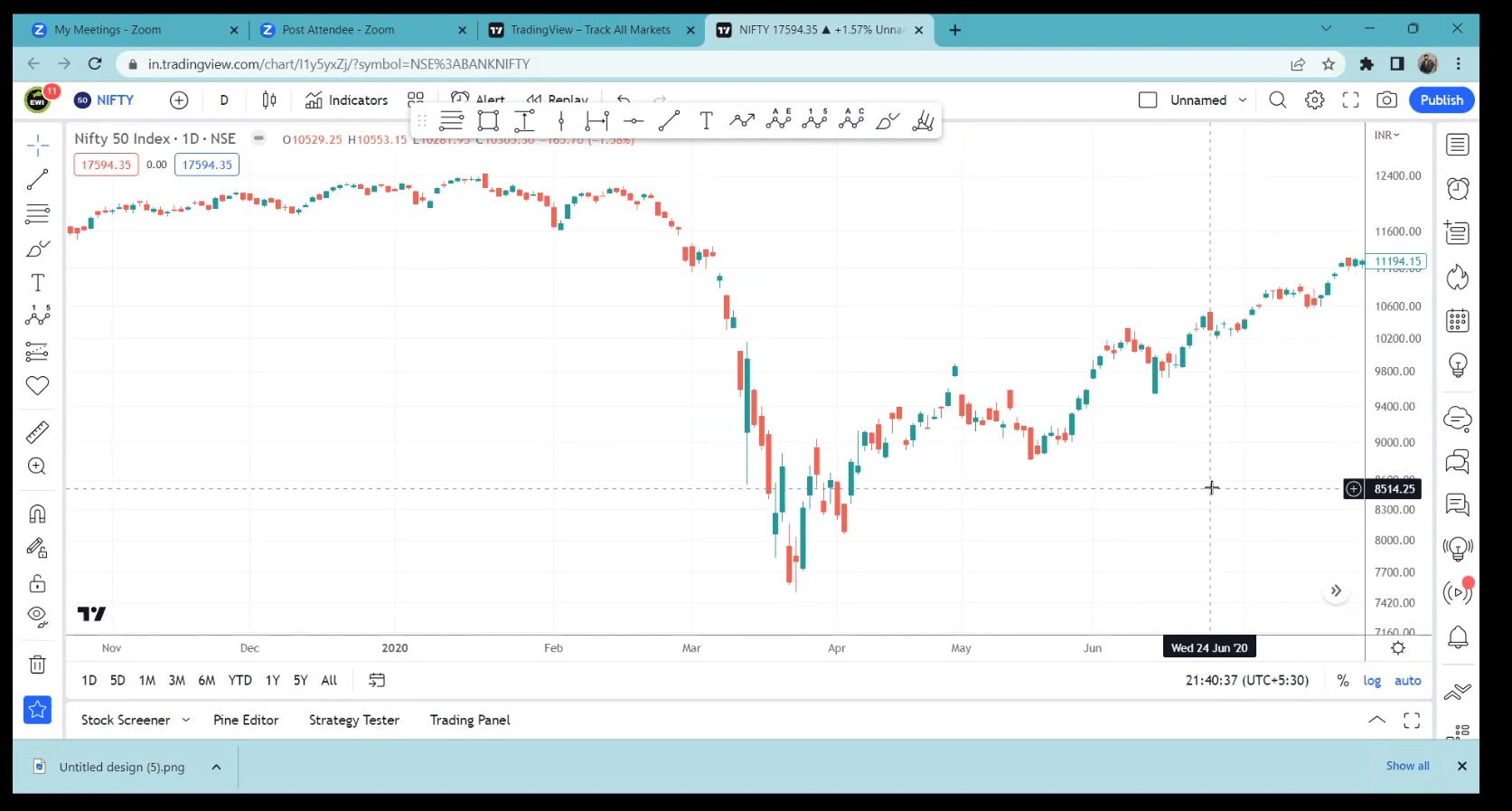Select the YTD date range
The image size is (1512, 811).
click(x=240, y=681)
